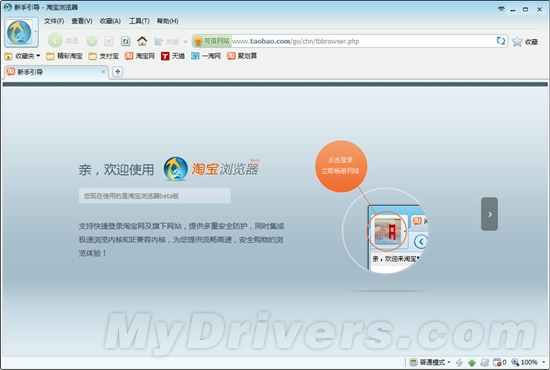Open the 一淘网 bookmark

(206, 56)
